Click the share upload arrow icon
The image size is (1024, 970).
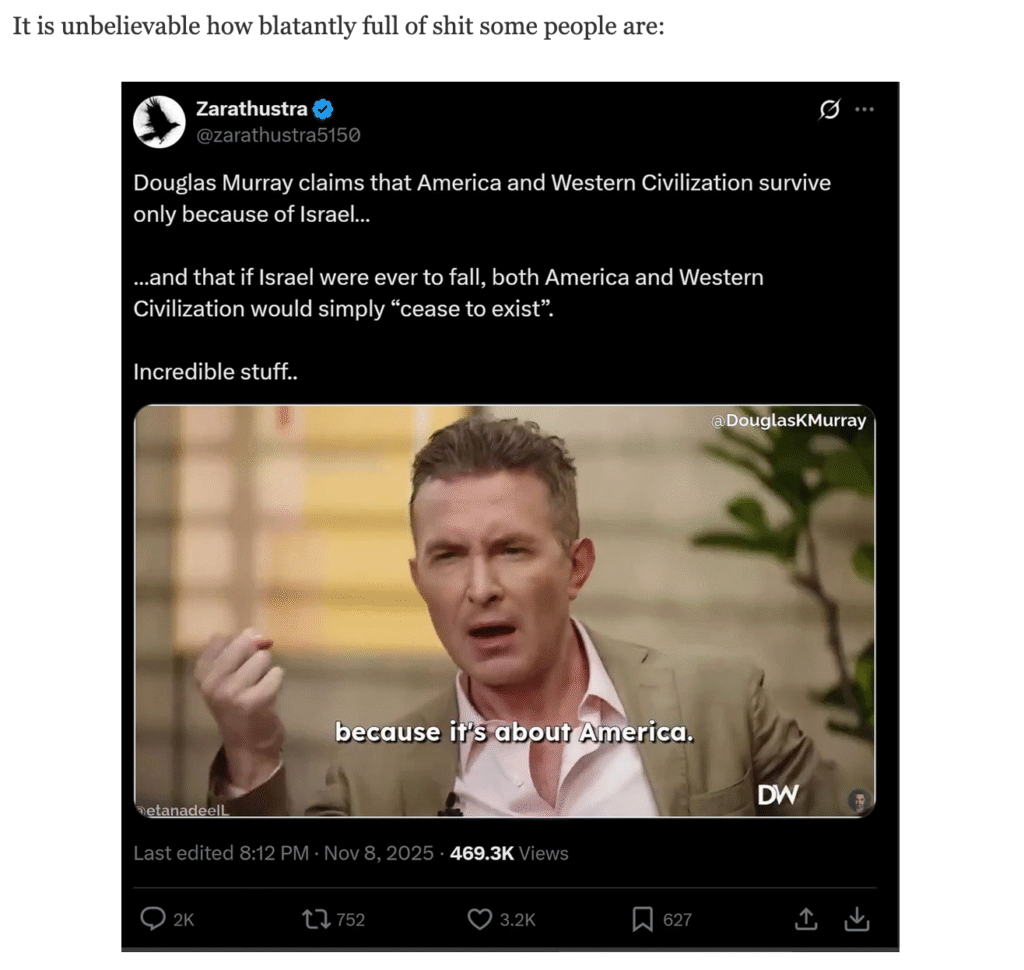[807, 919]
